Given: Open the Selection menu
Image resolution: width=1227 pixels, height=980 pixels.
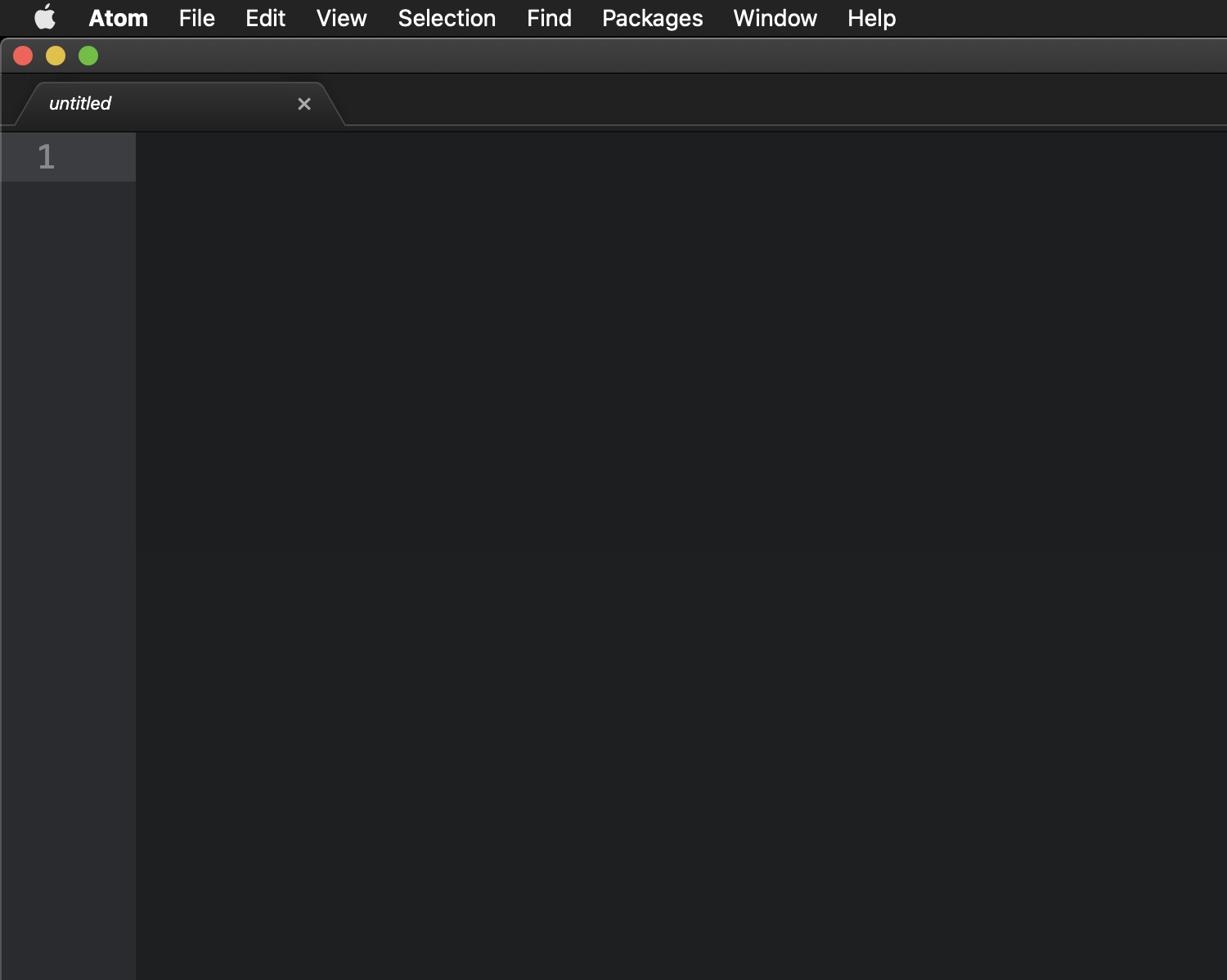Looking at the screenshot, I should (447, 18).
